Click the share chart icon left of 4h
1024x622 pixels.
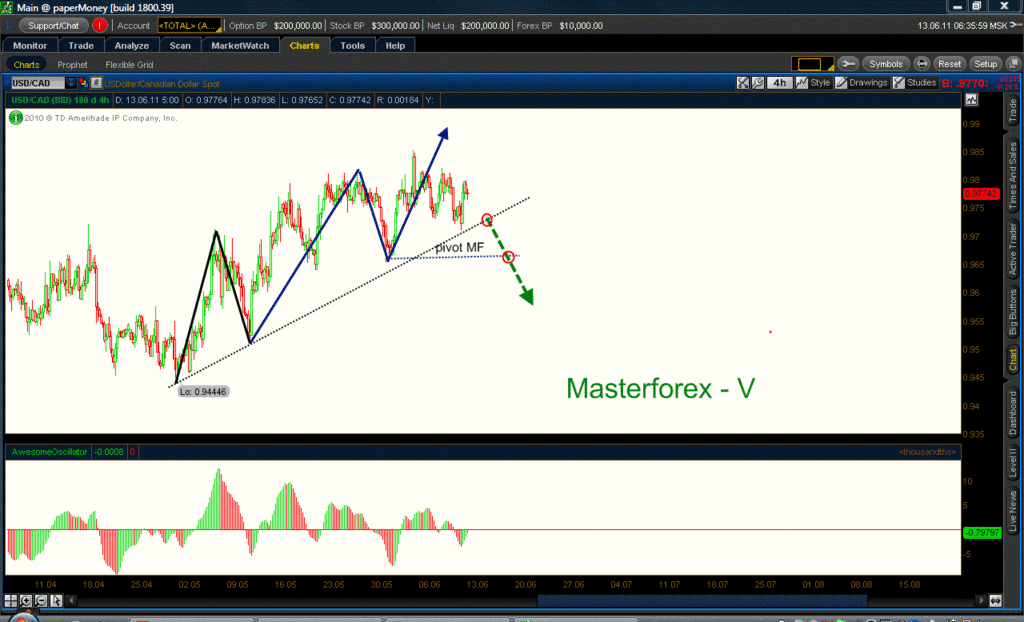click(x=743, y=83)
